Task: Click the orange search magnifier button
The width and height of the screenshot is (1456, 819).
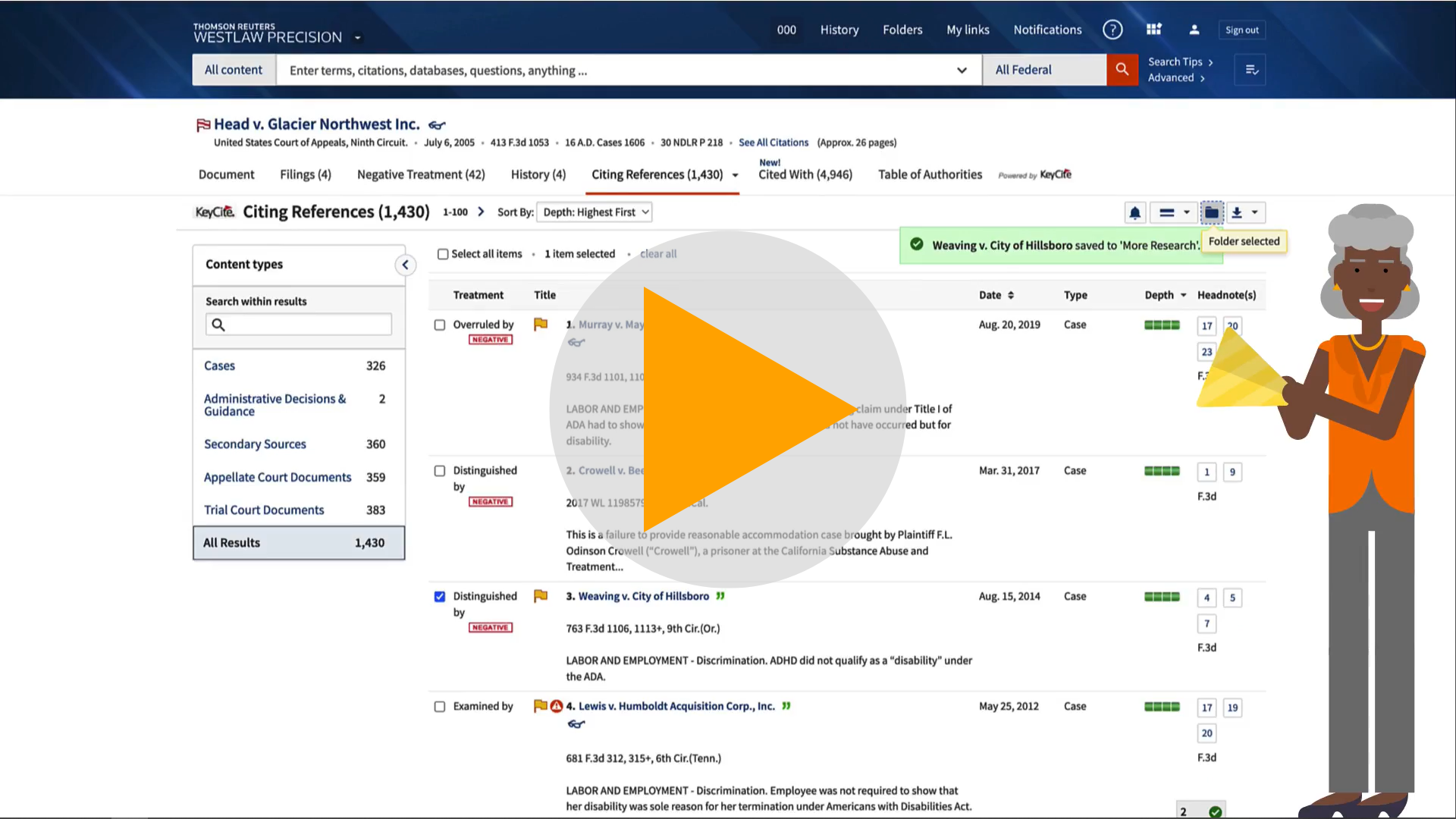Action: (x=1122, y=70)
